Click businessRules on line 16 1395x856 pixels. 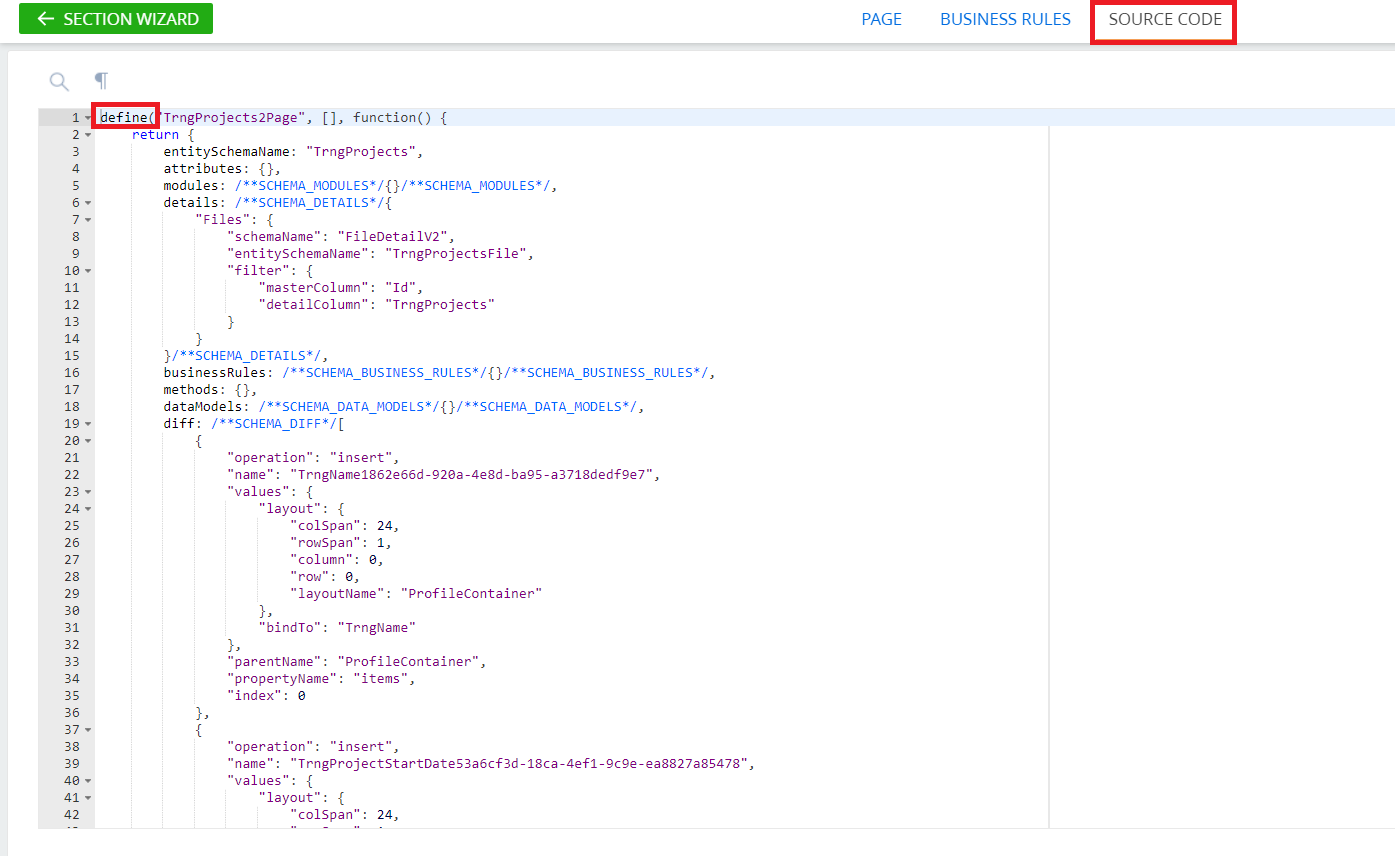(215, 373)
